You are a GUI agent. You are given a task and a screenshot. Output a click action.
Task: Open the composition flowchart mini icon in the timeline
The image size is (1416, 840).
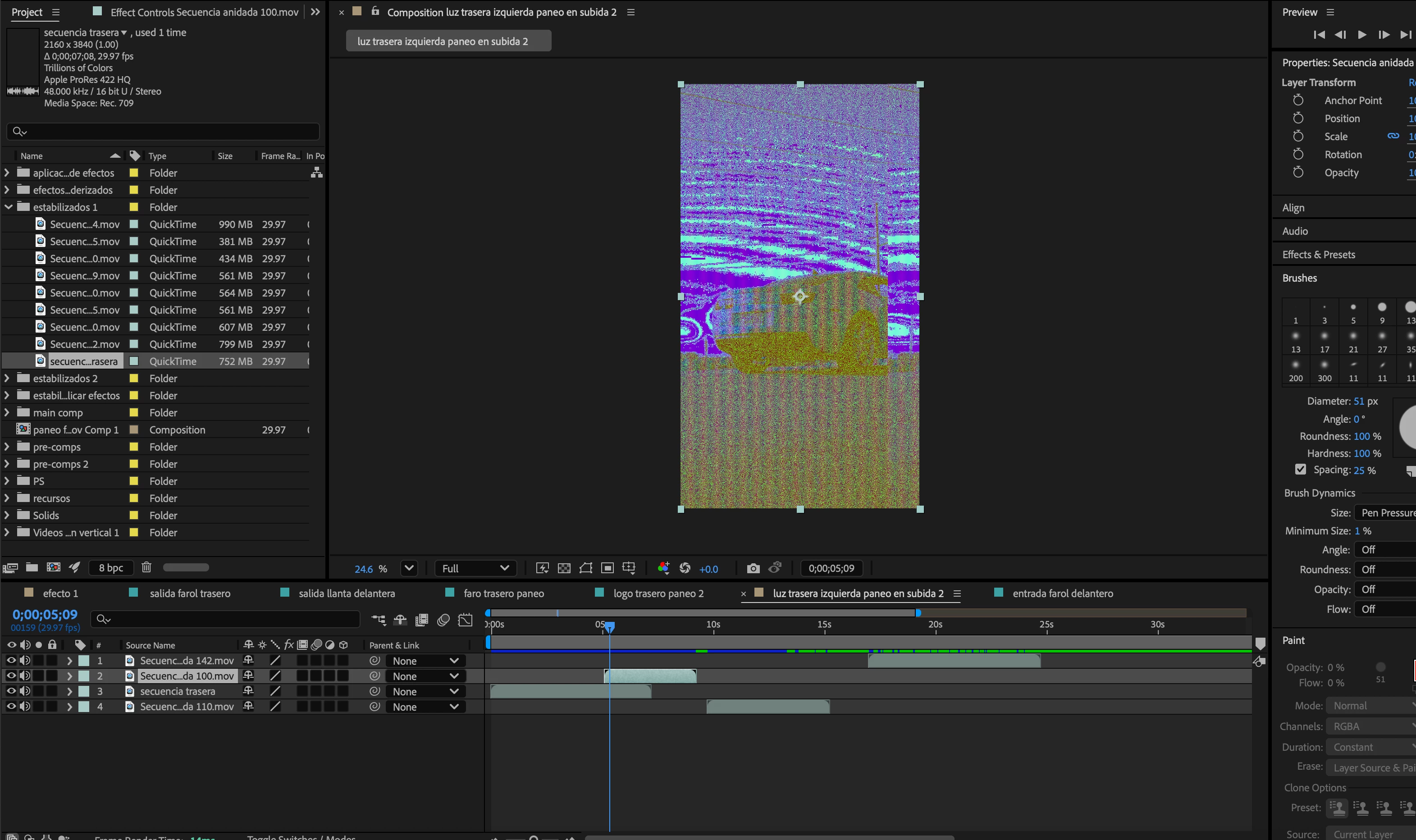[x=378, y=620]
